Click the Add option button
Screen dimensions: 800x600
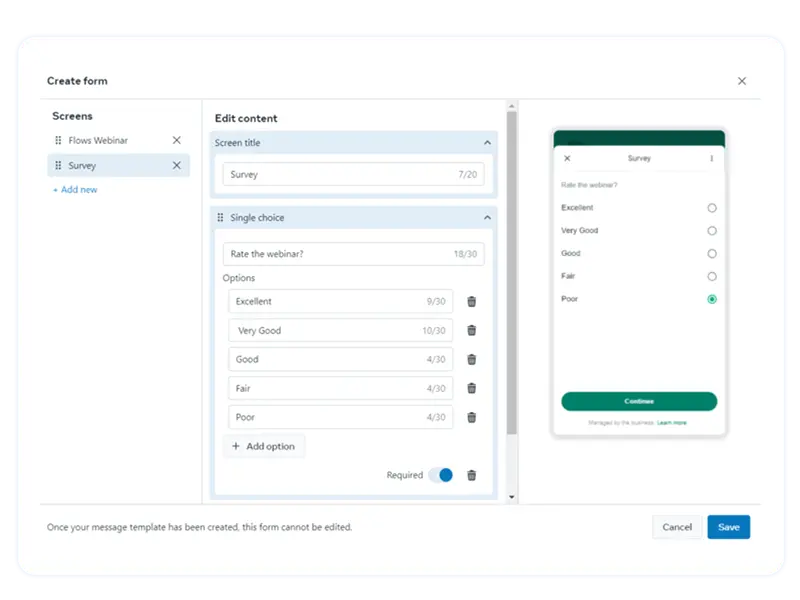(264, 446)
